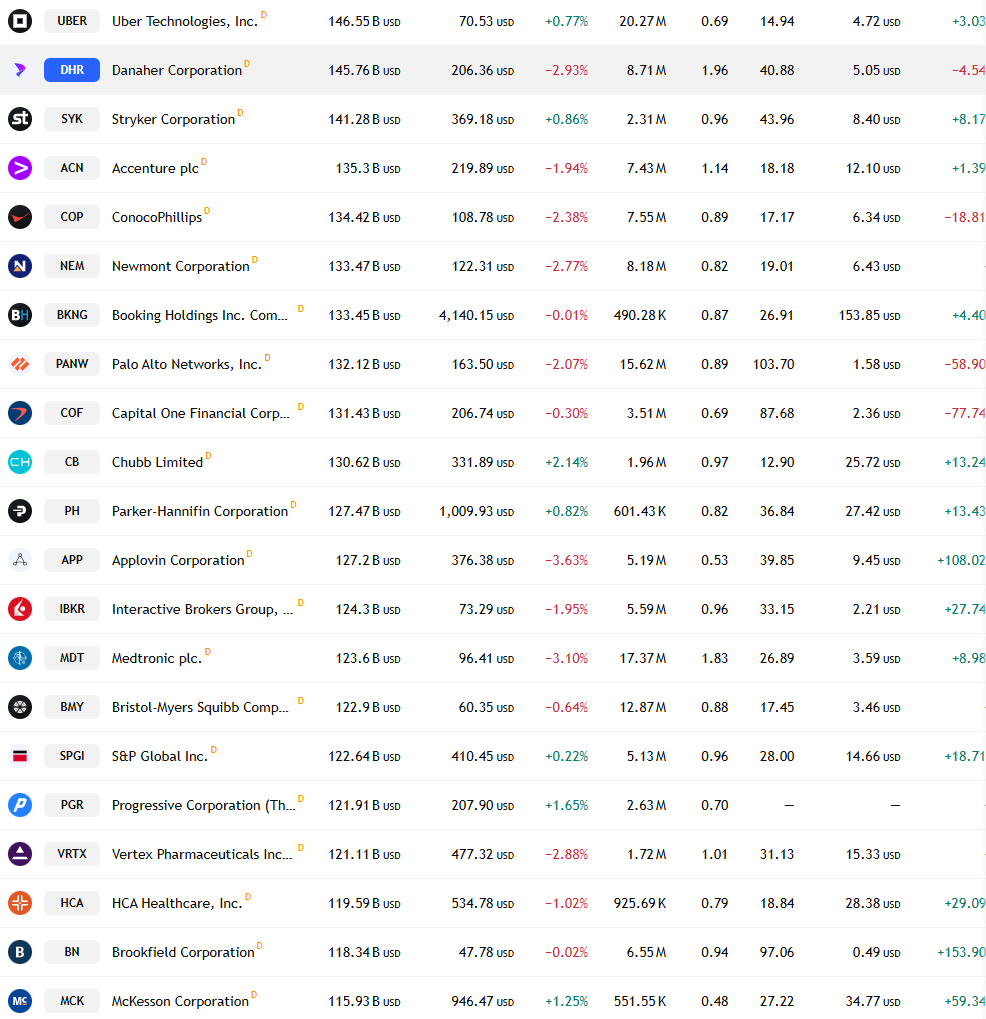The image size is (986, 1019).
Task: Open Palo Alto Networks, Inc. link
Action: point(187,365)
